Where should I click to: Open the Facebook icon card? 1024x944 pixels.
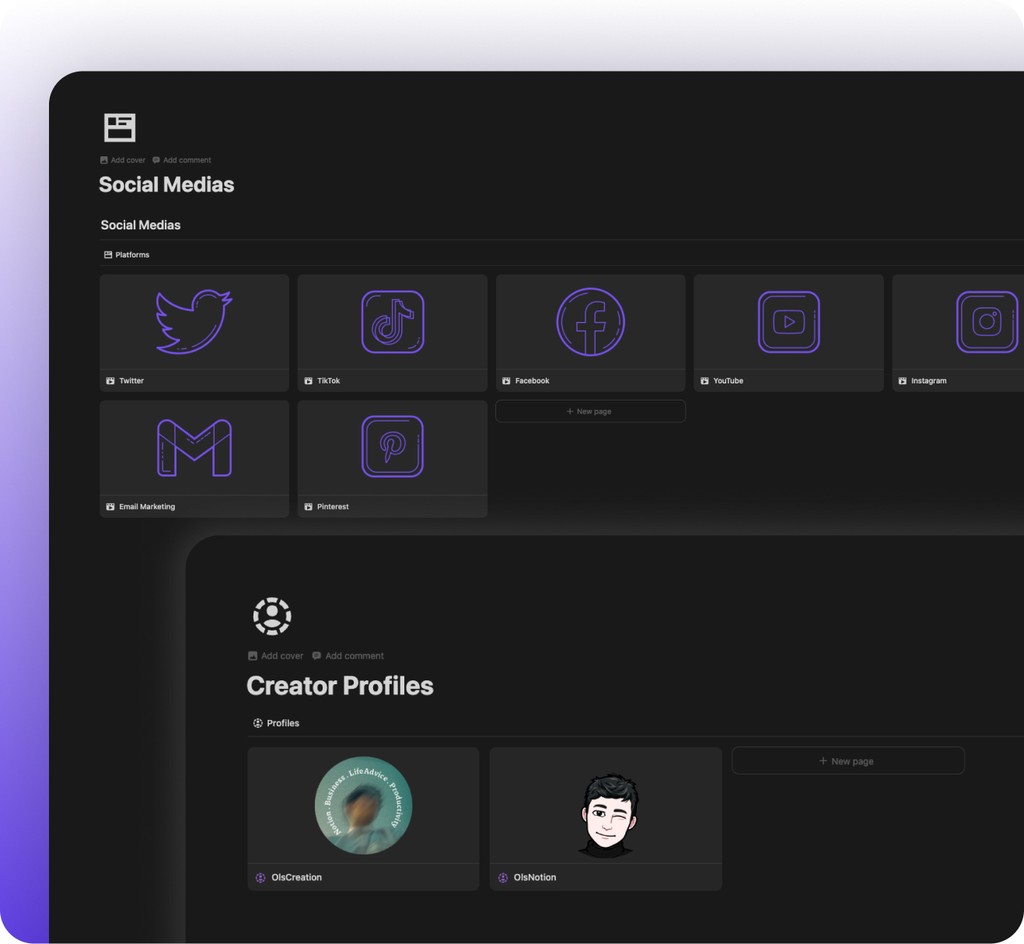tap(589, 320)
